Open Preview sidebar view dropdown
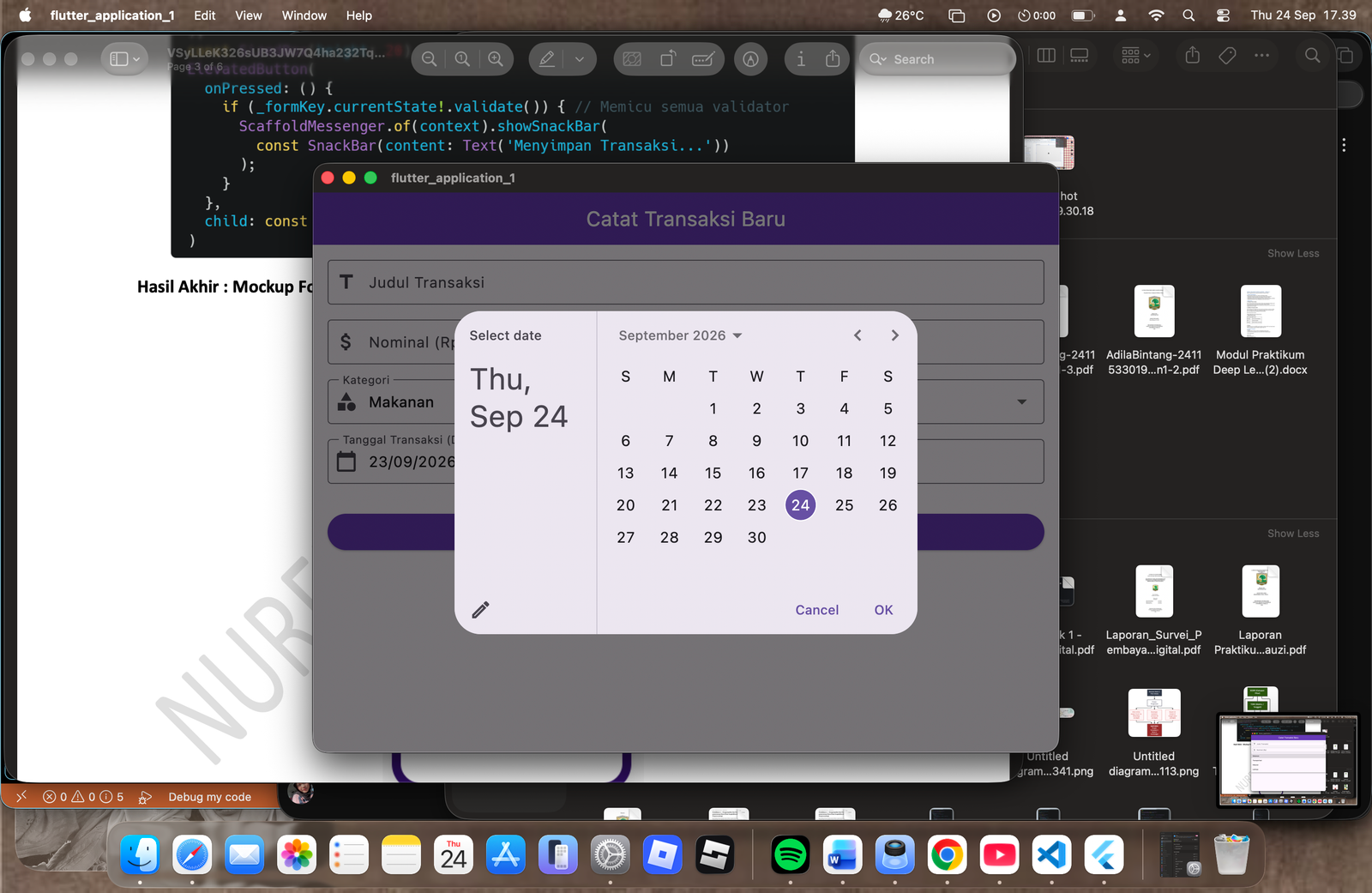The image size is (1372, 893). pyautogui.click(x=124, y=59)
